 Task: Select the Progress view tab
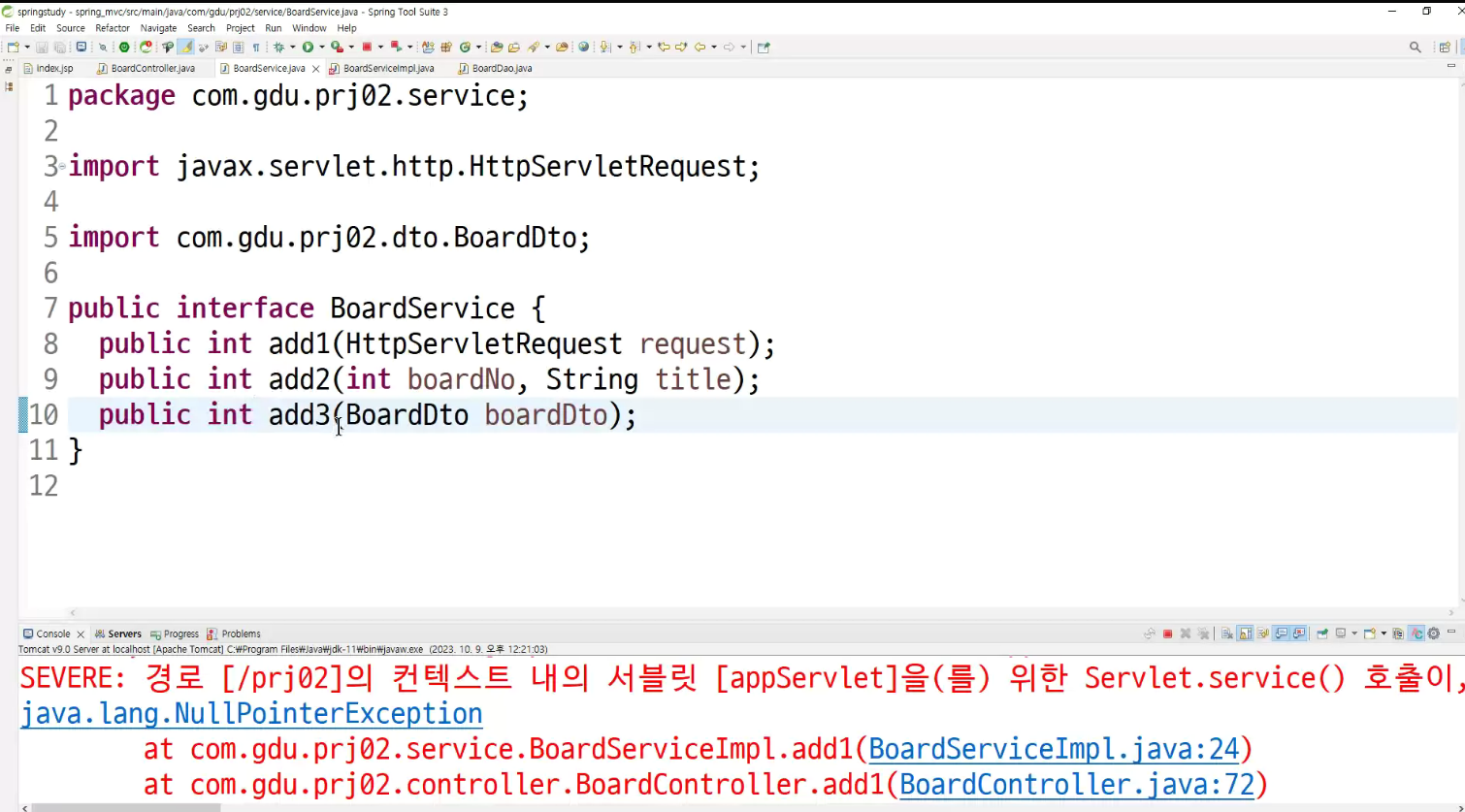pyautogui.click(x=175, y=633)
